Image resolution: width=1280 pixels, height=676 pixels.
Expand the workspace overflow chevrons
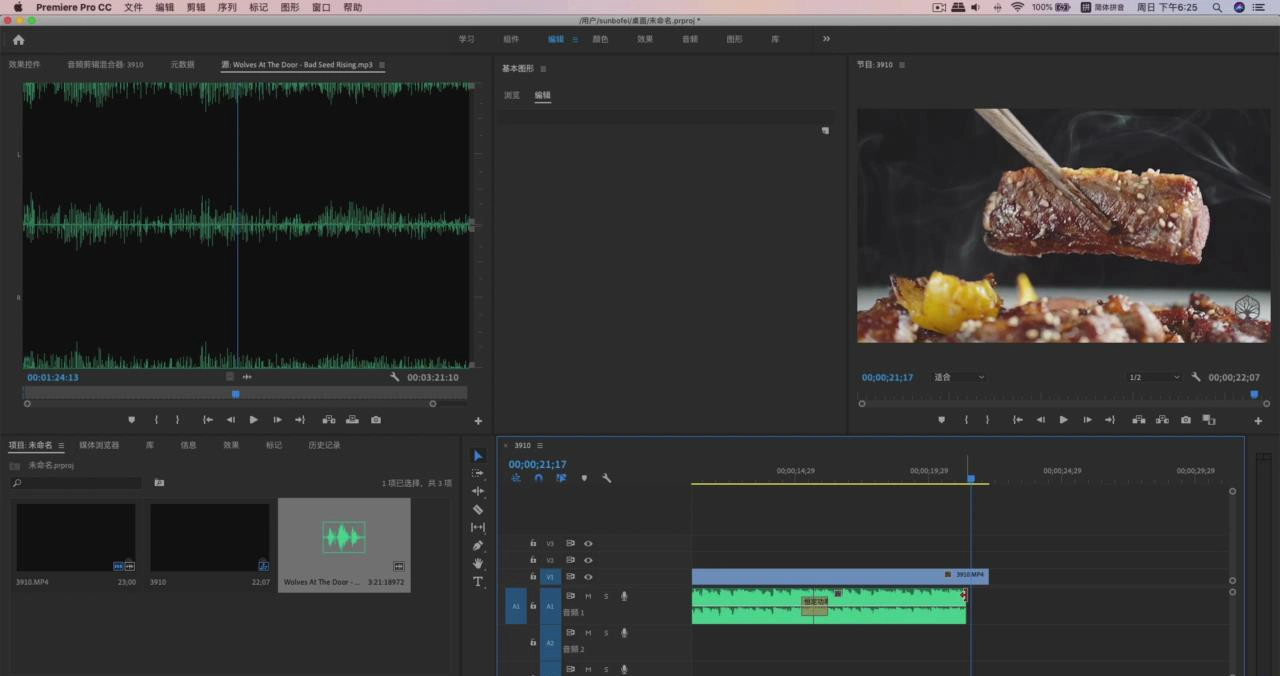point(826,39)
